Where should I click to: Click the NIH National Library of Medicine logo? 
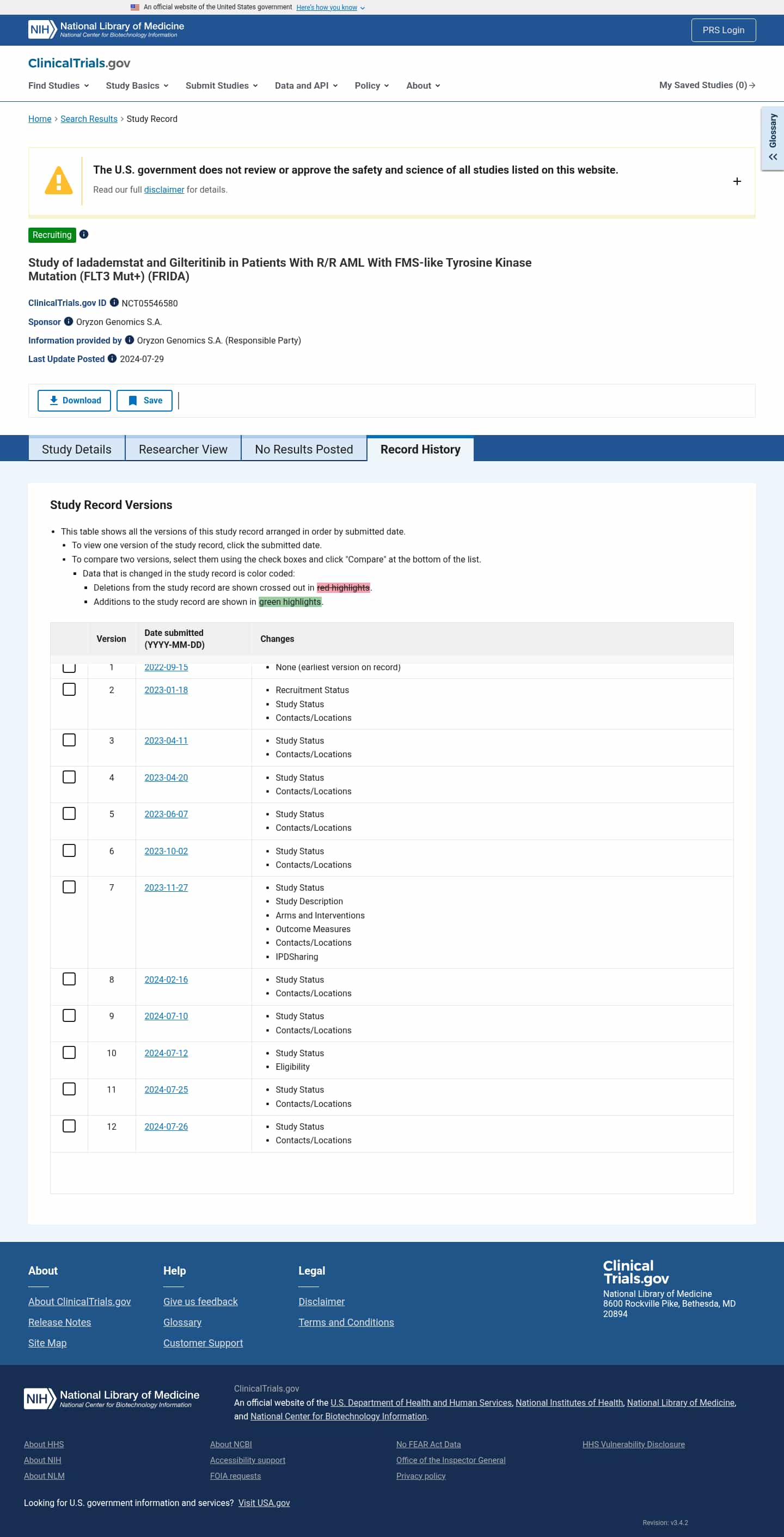click(x=106, y=29)
